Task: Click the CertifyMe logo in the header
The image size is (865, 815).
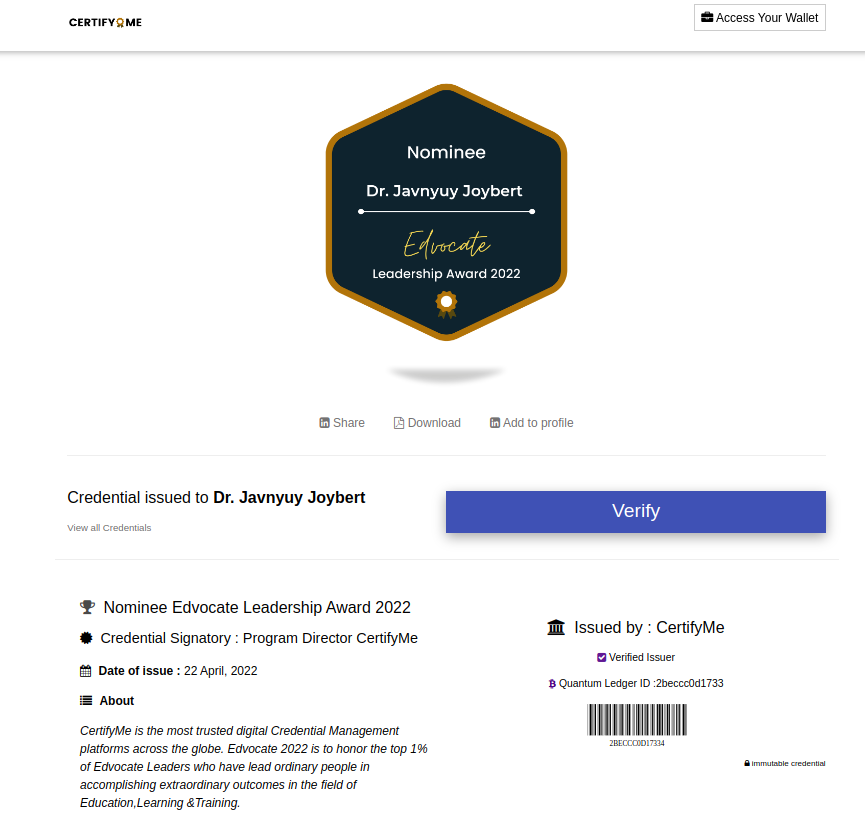Action: click(104, 21)
